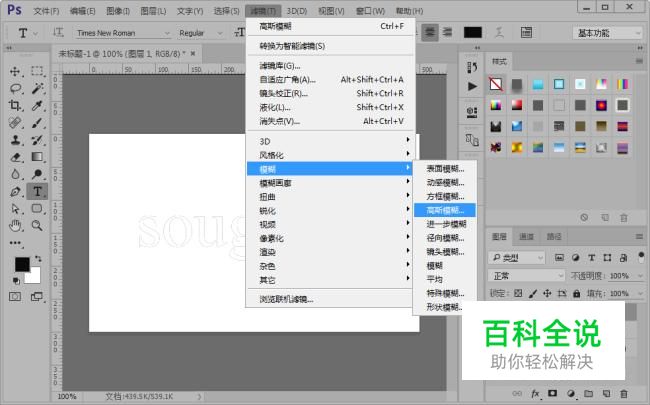The height and width of the screenshot is (405, 650).
Task: Choose 滤镜库(G)... menu entry
Action: pyautogui.click(x=330, y=65)
